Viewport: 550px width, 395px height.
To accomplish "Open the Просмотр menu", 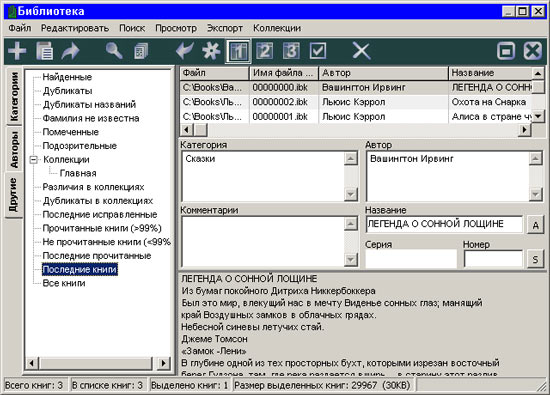I will click(176, 28).
